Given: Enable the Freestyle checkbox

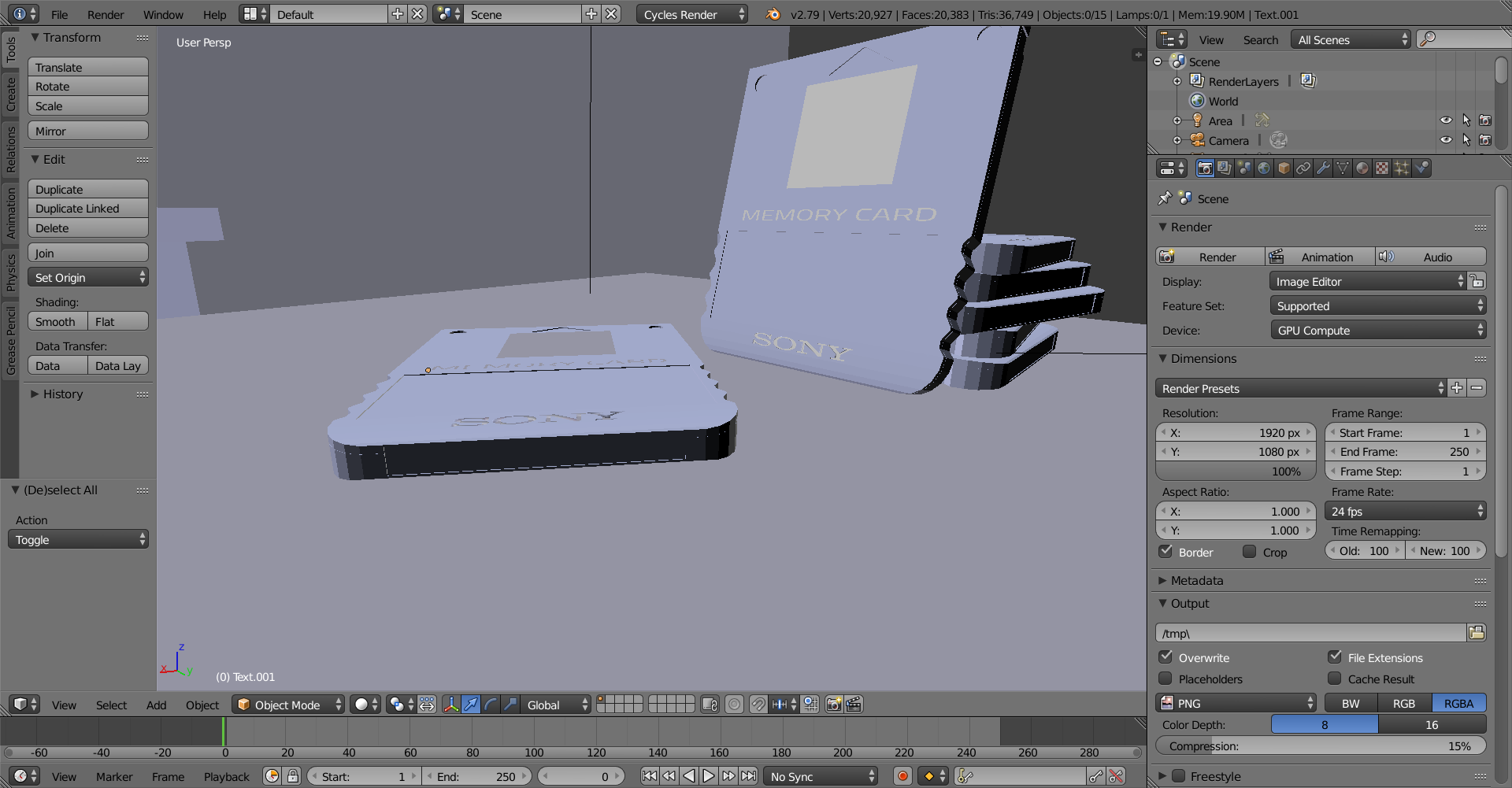Looking at the screenshot, I should coord(1179,775).
